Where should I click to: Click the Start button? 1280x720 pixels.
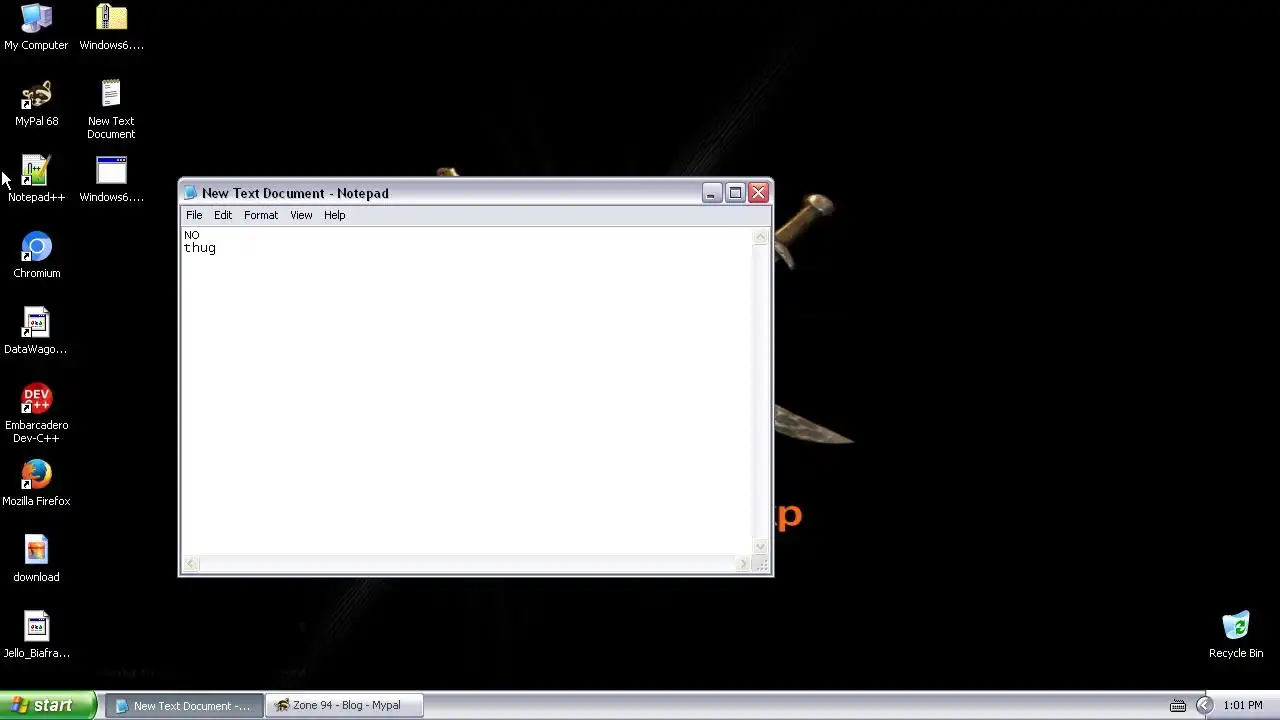(48, 705)
